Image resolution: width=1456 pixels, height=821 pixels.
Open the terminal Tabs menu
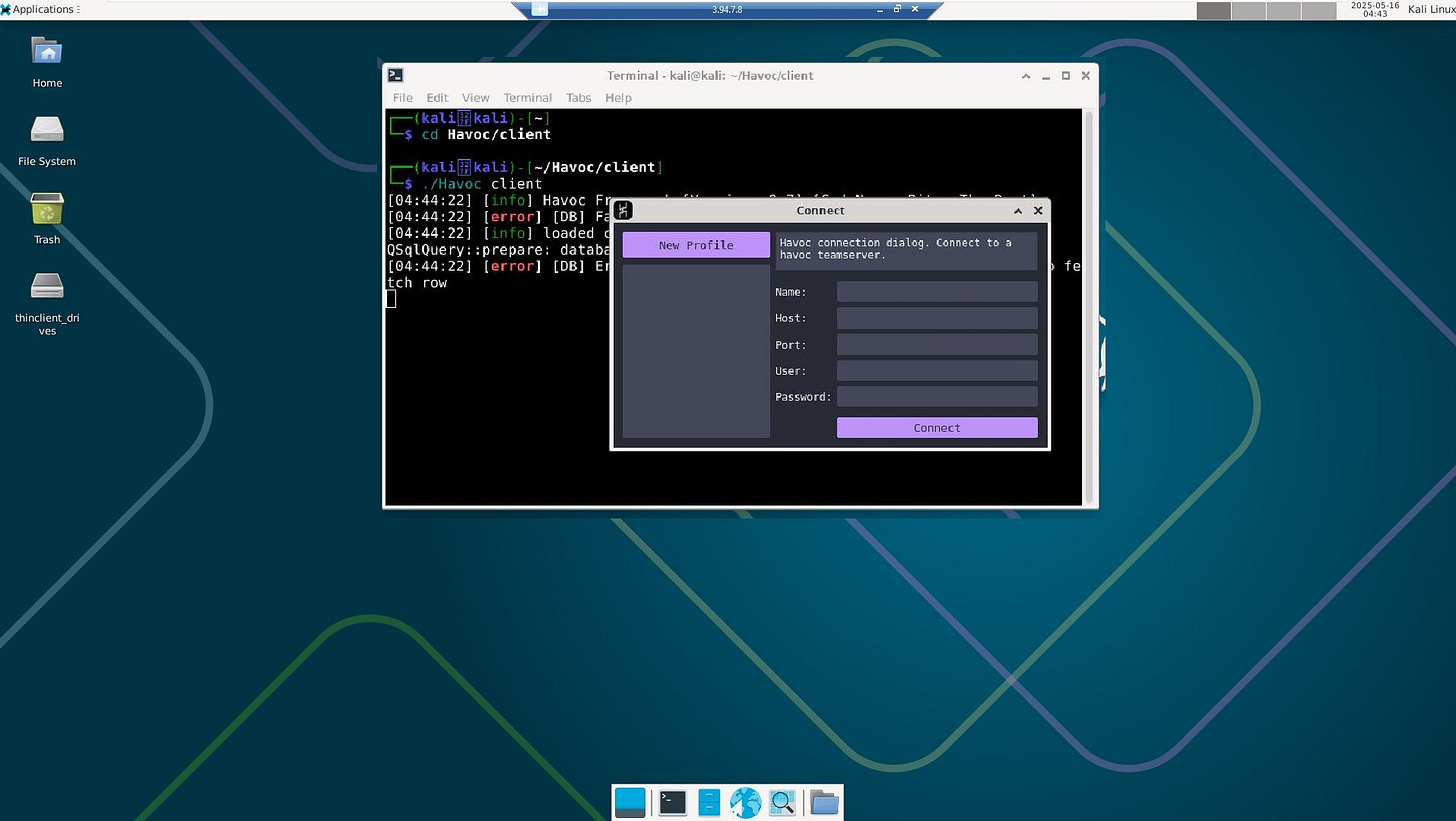pyautogui.click(x=578, y=98)
